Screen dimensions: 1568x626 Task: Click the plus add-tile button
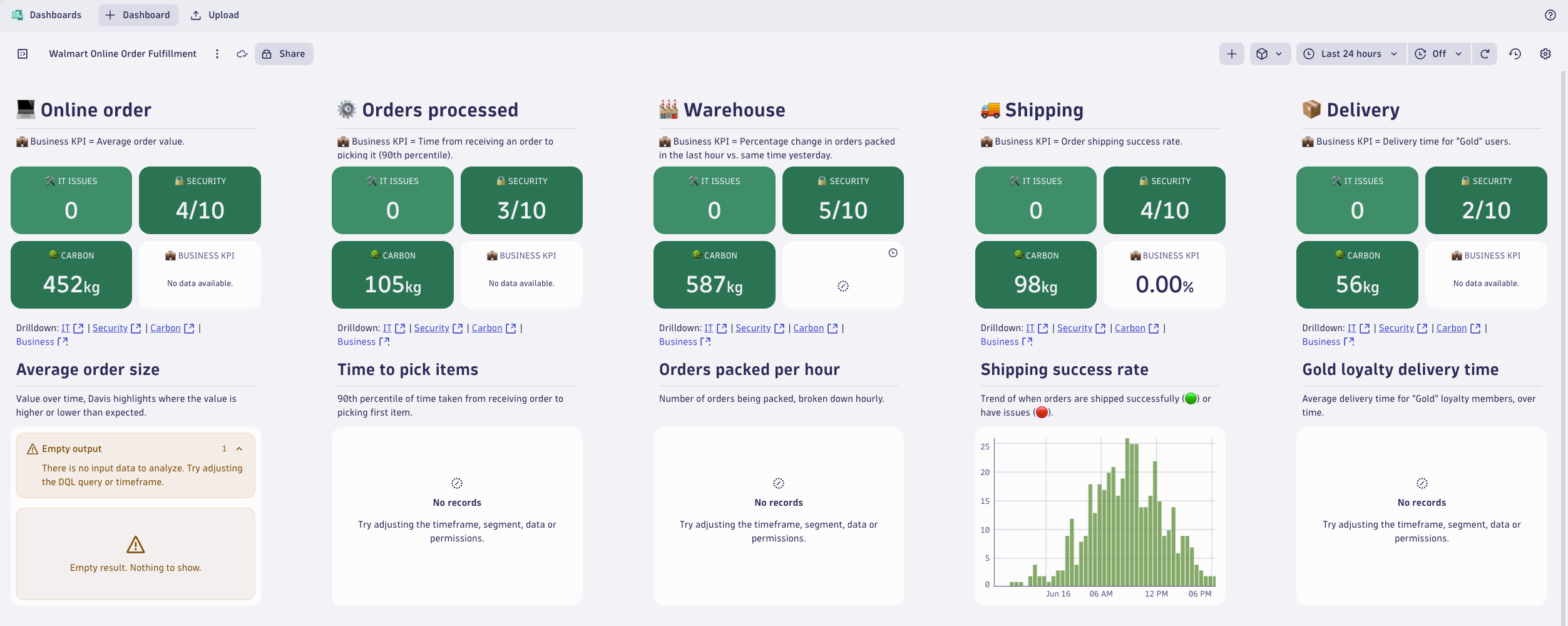point(1231,54)
